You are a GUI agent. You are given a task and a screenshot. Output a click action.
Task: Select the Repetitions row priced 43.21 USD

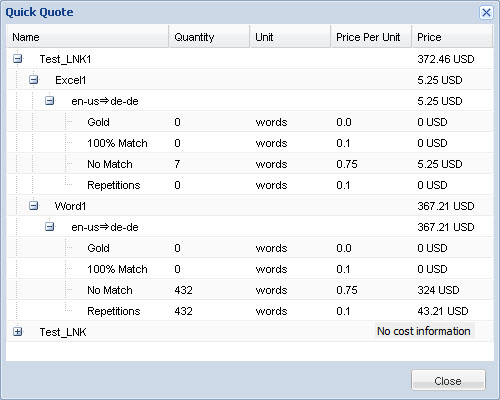coord(250,311)
